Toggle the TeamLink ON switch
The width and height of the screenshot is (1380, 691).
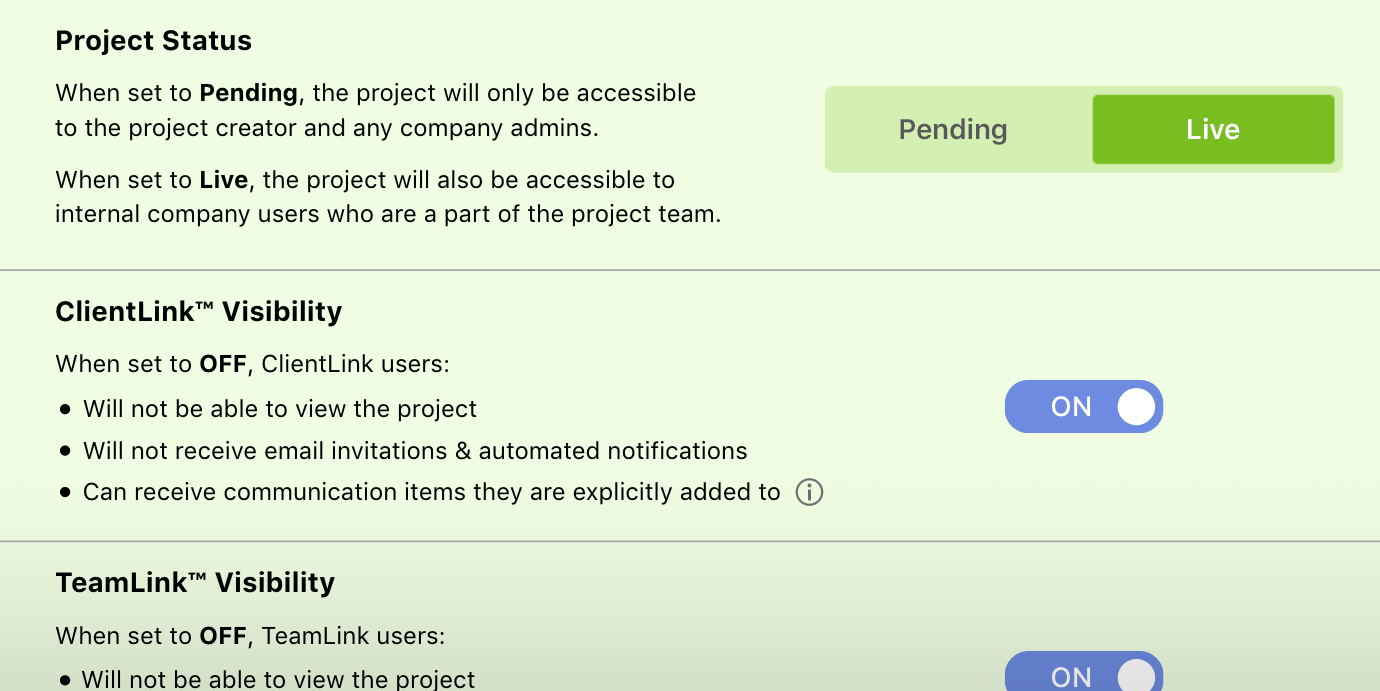[1084, 676]
